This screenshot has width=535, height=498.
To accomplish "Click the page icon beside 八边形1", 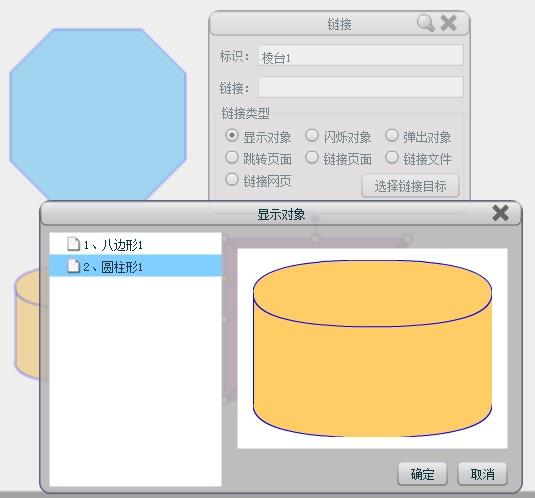I will coord(73,244).
